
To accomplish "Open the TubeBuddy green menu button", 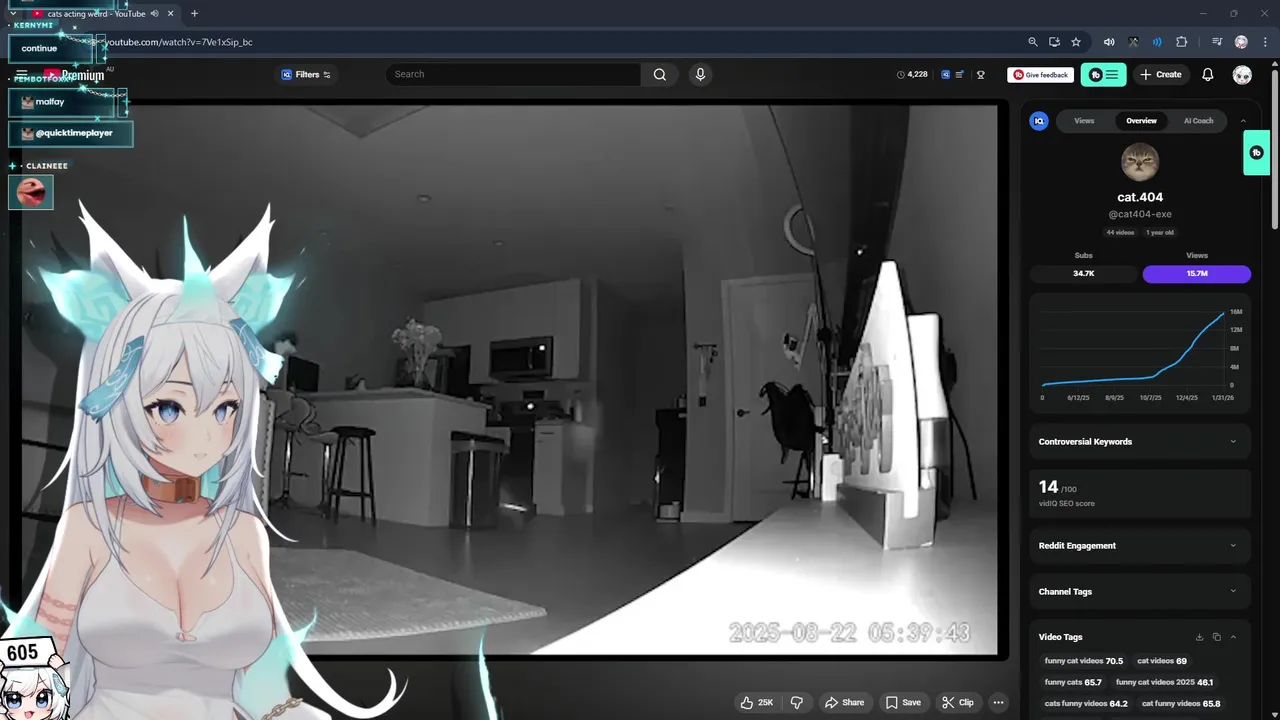I will 1103,75.
